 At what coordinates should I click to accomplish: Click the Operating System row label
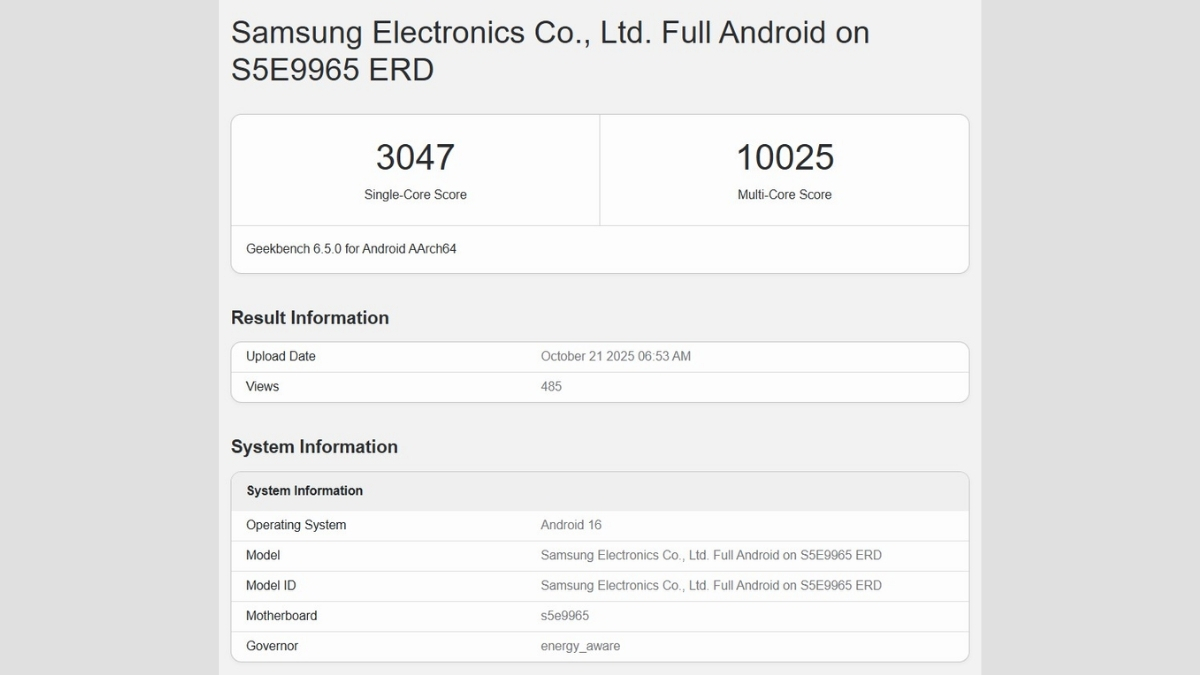[x=296, y=525]
